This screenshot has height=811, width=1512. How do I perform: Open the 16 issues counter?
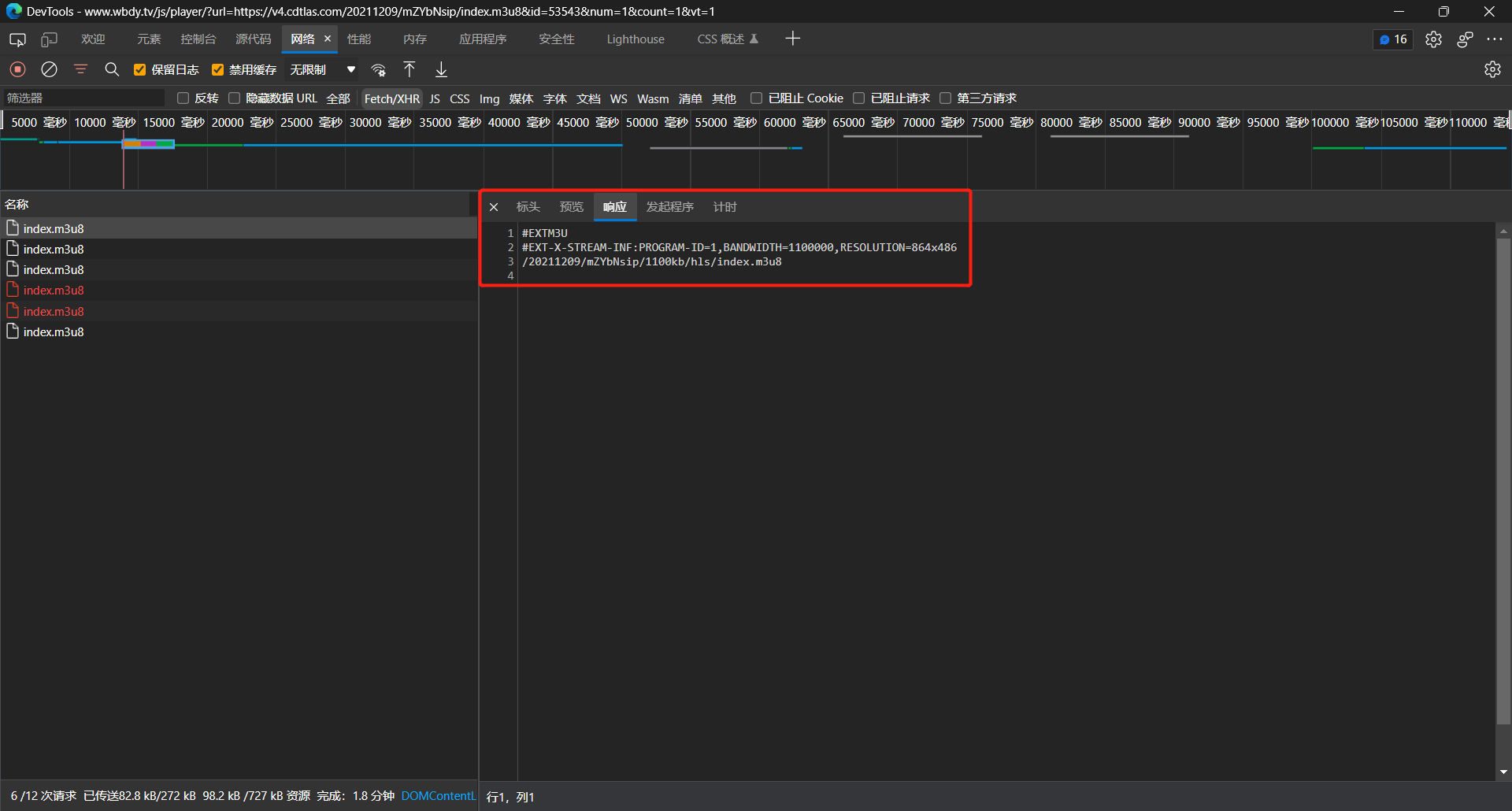tap(1393, 39)
